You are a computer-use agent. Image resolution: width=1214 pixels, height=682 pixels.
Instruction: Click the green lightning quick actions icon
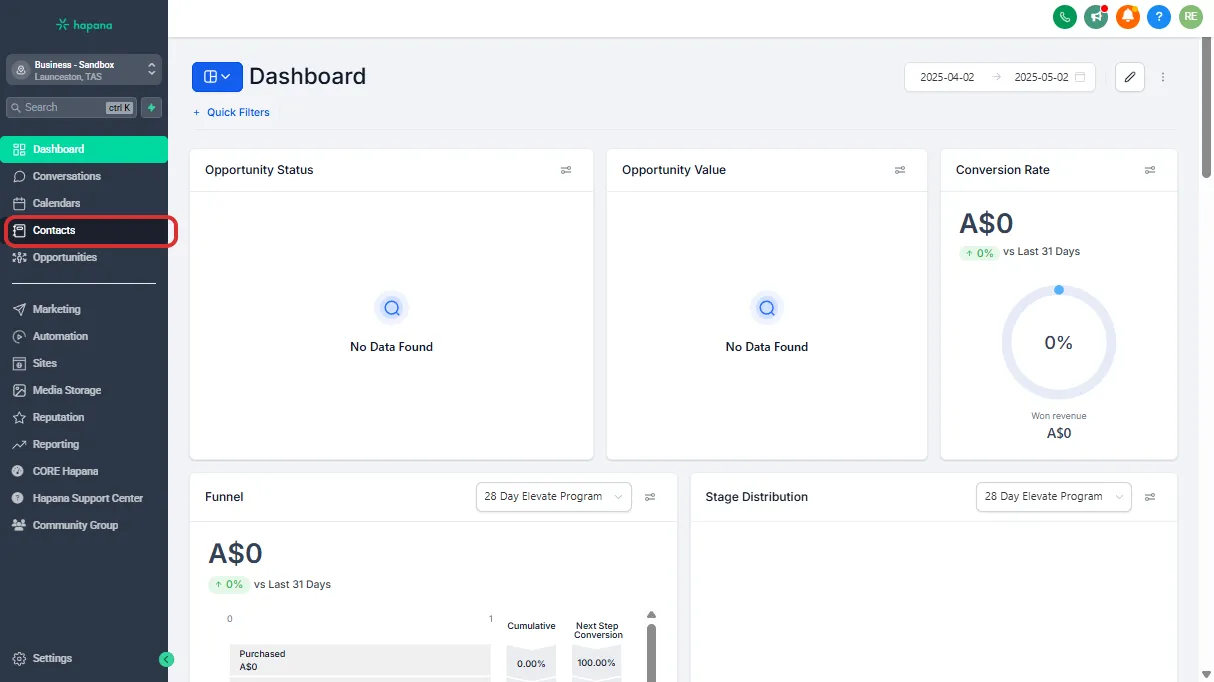pyautogui.click(x=151, y=107)
